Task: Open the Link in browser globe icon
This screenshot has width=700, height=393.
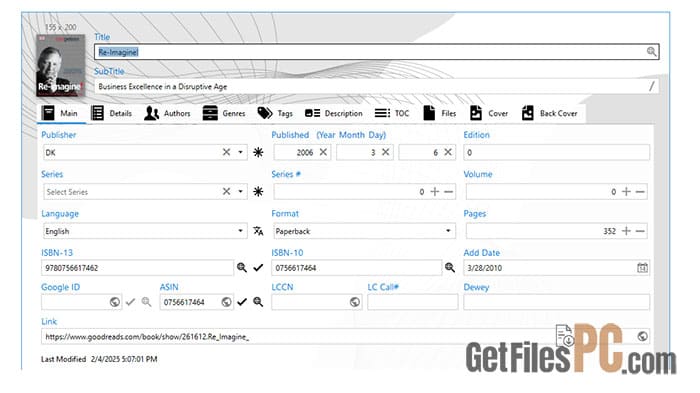Action: (642, 336)
